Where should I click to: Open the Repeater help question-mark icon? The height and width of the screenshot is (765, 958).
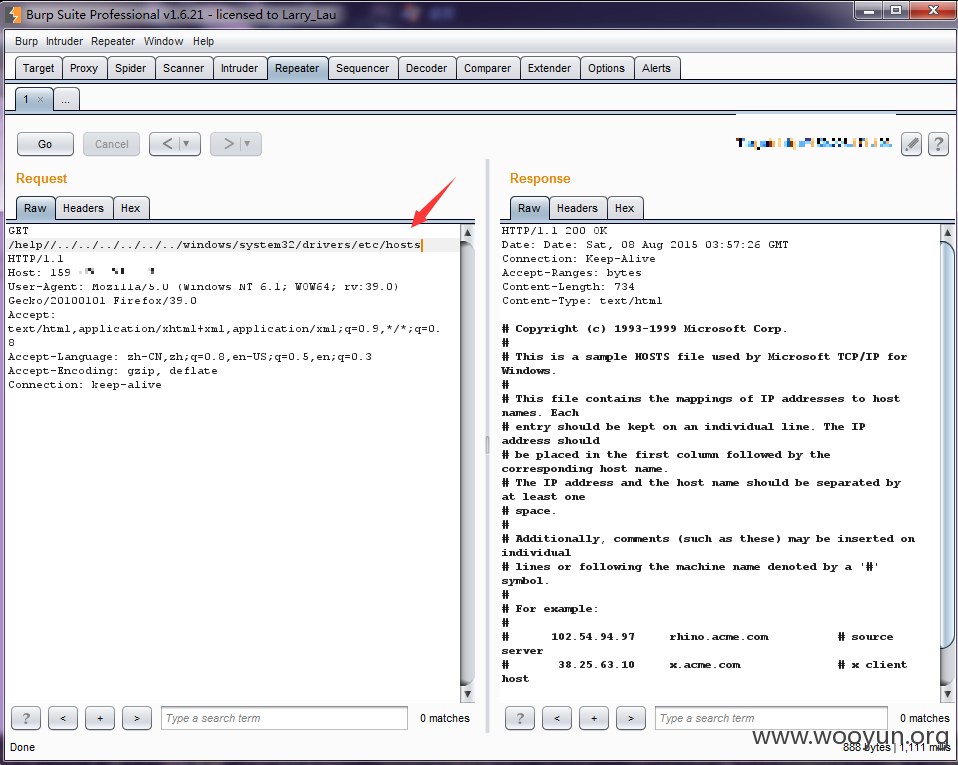pyautogui.click(x=938, y=145)
